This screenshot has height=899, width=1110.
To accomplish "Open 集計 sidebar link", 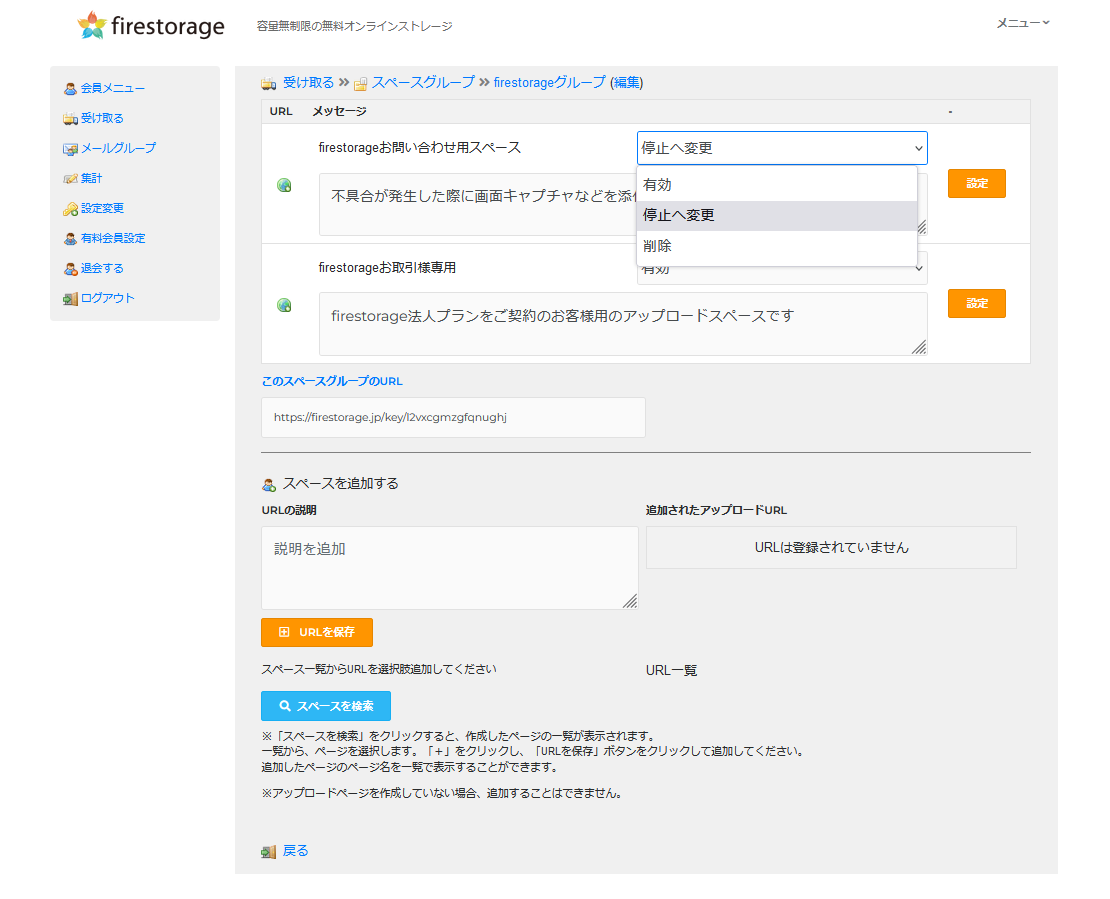I will [x=91, y=178].
